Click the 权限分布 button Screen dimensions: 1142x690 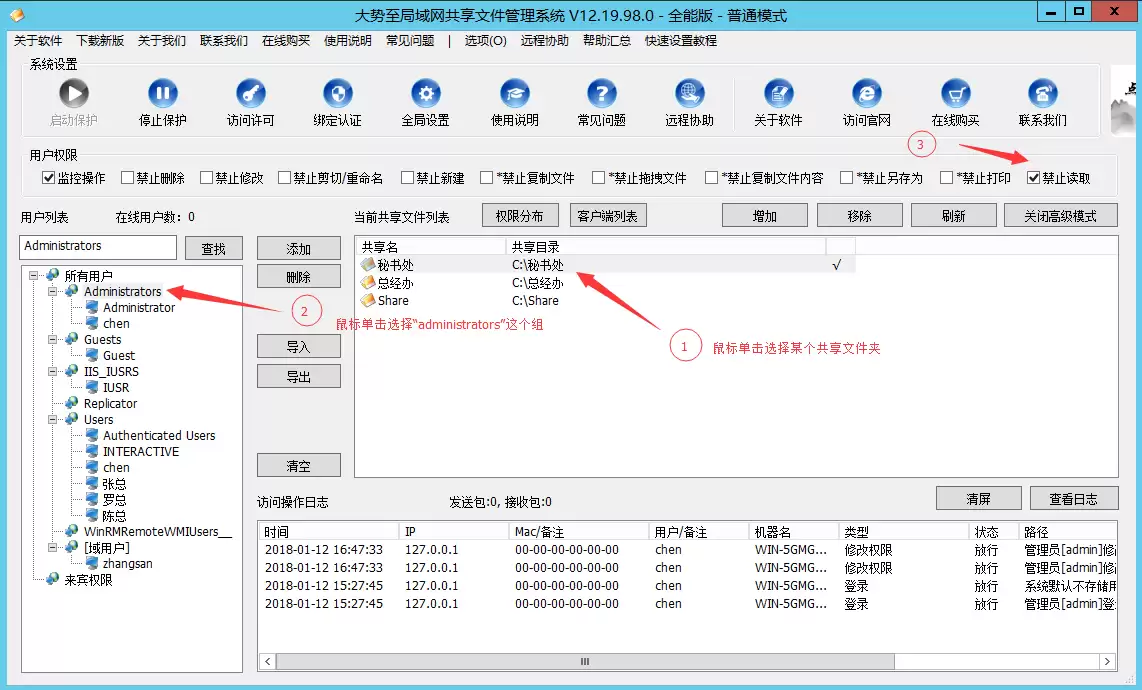click(520, 216)
